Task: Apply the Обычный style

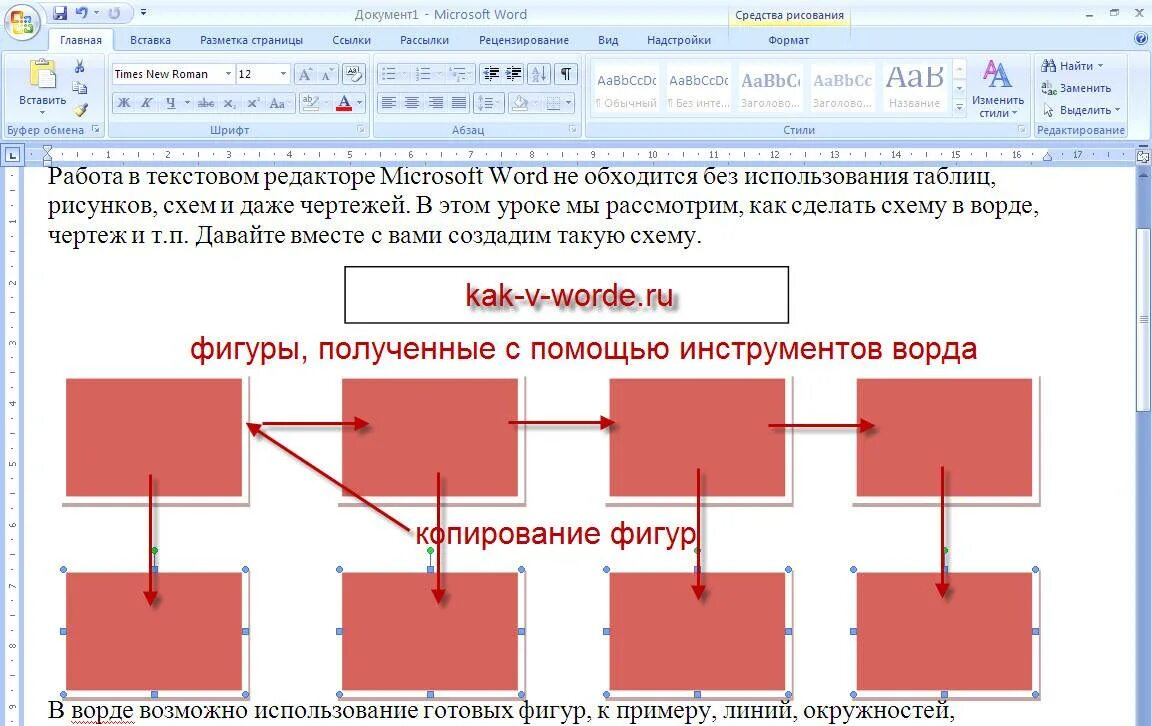Action: pos(626,87)
